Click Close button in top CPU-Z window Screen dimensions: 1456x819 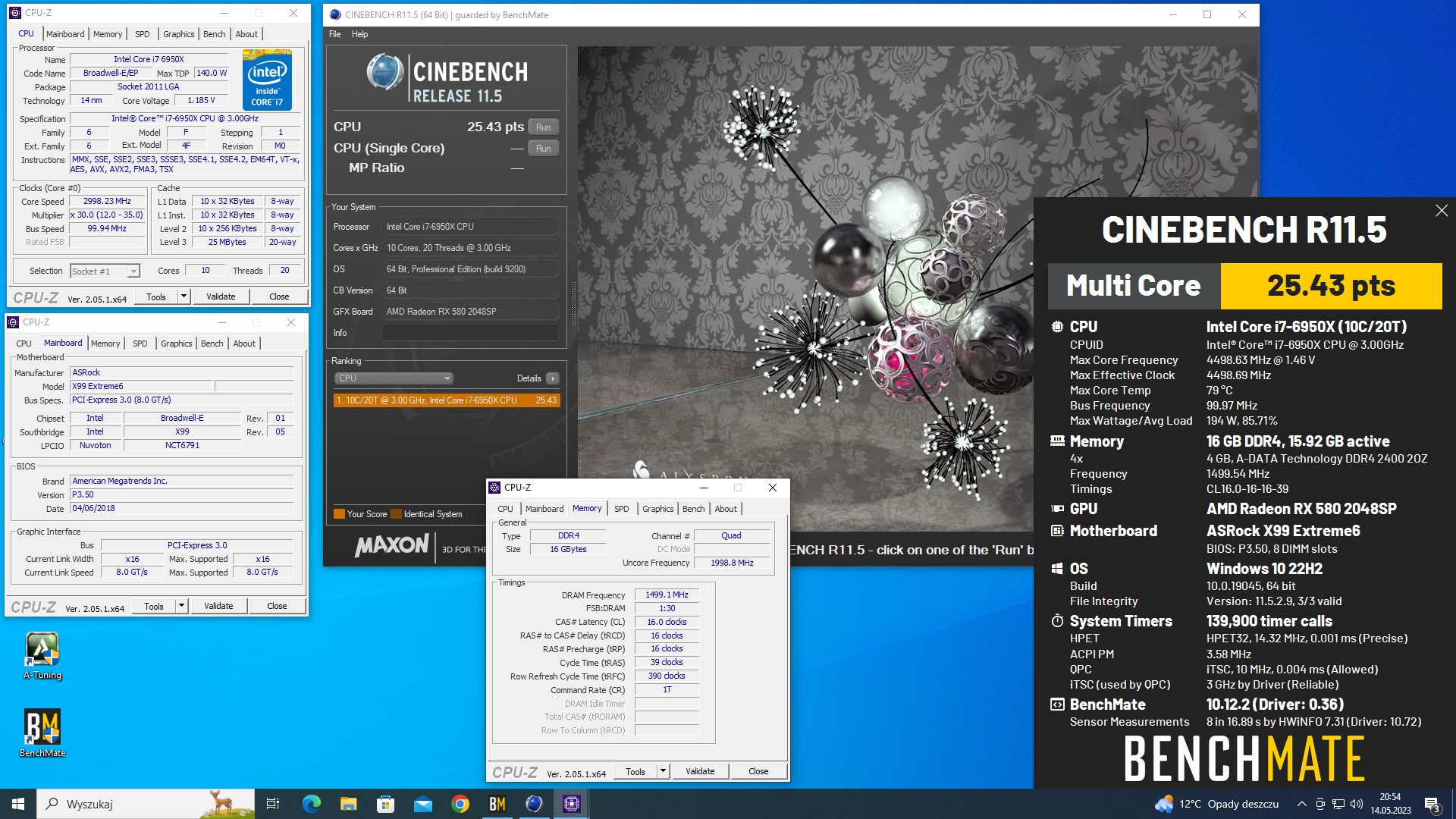coord(279,297)
